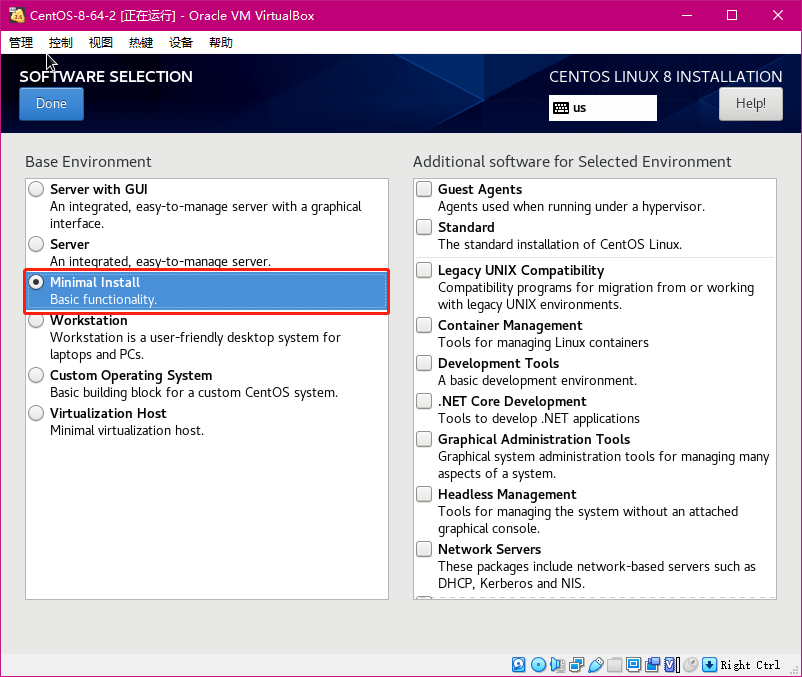Image resolution: width=802 pixels, height=677 pixels.
Task: Check Container Management add-on
Action: (424, 325)
